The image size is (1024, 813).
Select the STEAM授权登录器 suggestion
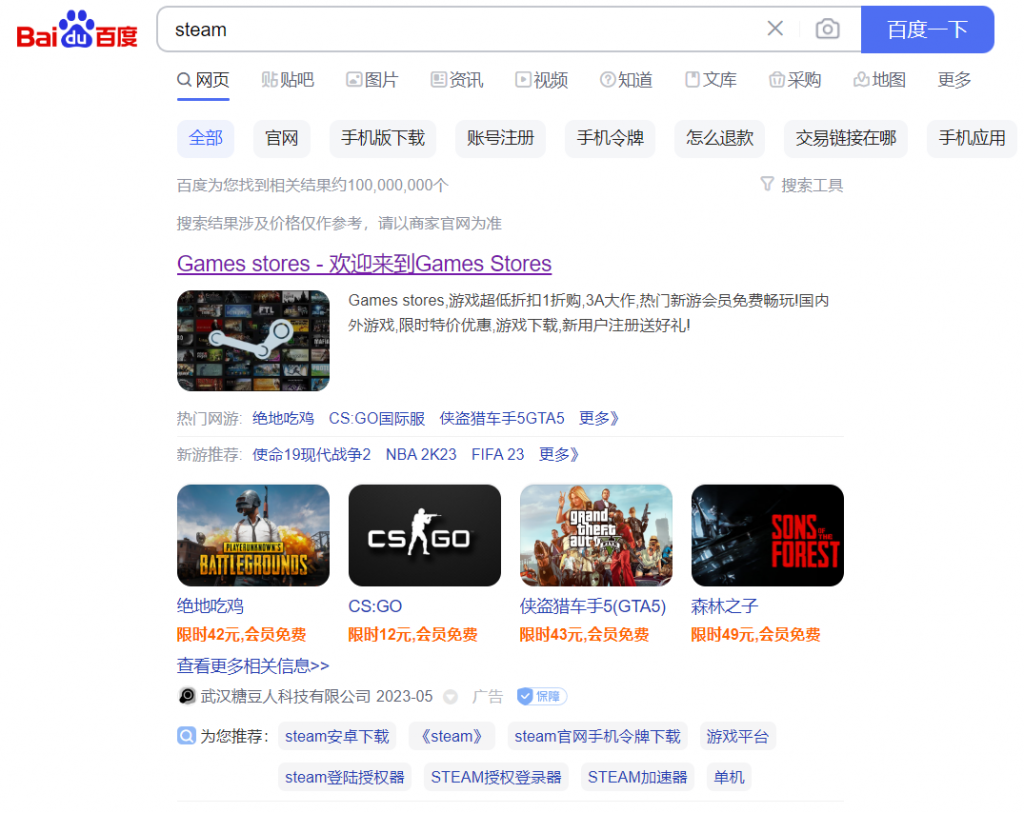(x=496, y=777)
